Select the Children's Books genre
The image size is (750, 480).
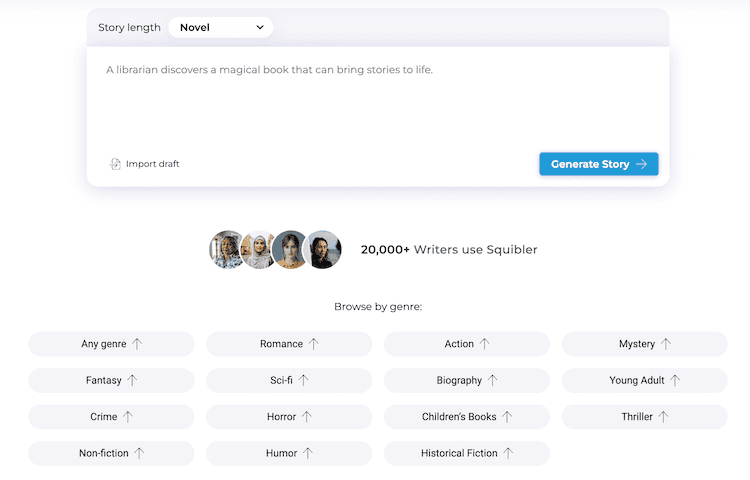[467, 416]
